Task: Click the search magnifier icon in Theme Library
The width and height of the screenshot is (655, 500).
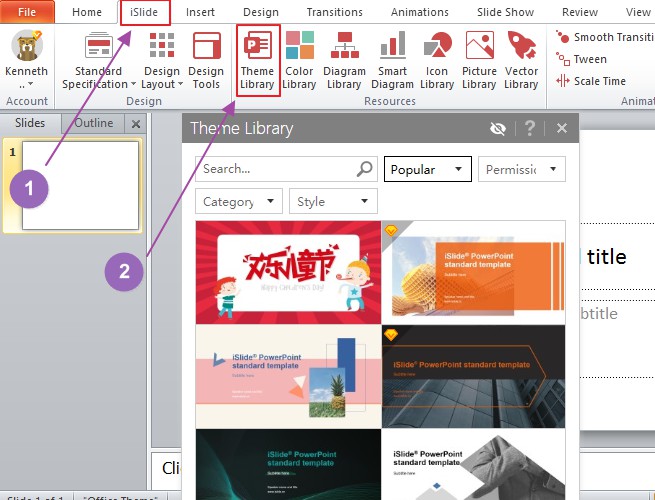Action: tap(364, 169)
